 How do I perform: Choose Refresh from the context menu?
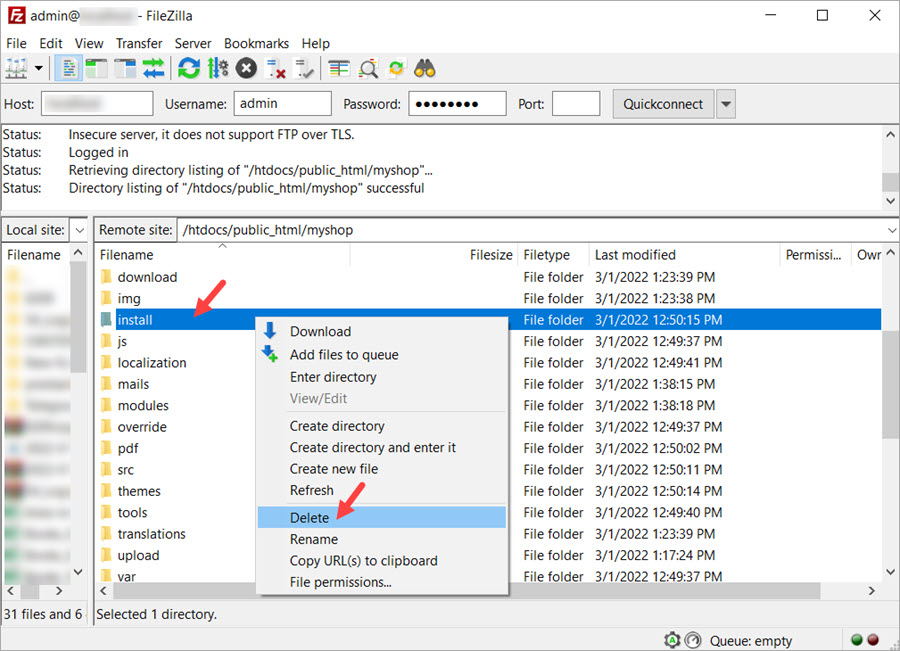pos(382,490)
